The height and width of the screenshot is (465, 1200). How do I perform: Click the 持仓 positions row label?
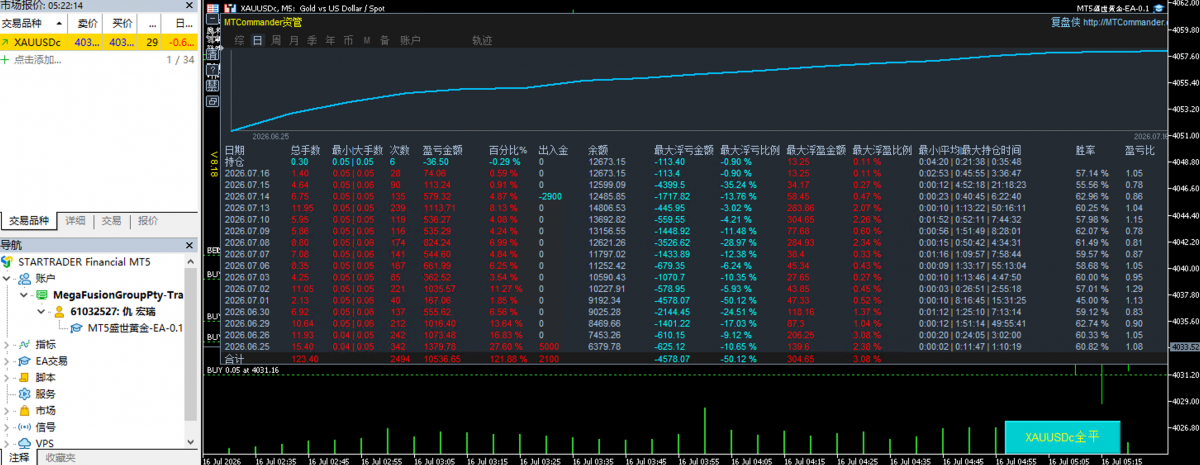tap(234, 161)
